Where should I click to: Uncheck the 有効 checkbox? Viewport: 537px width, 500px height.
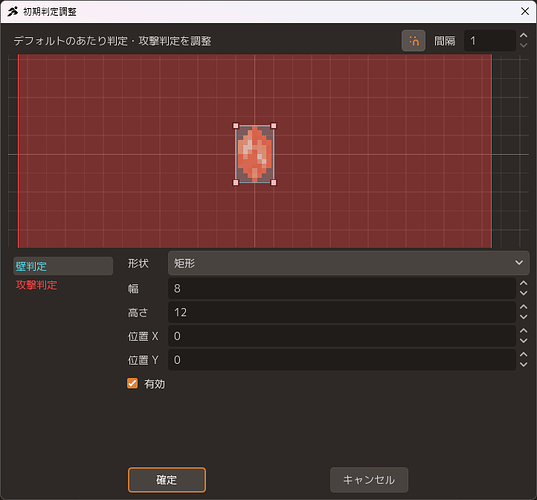(x=132, y=383)
